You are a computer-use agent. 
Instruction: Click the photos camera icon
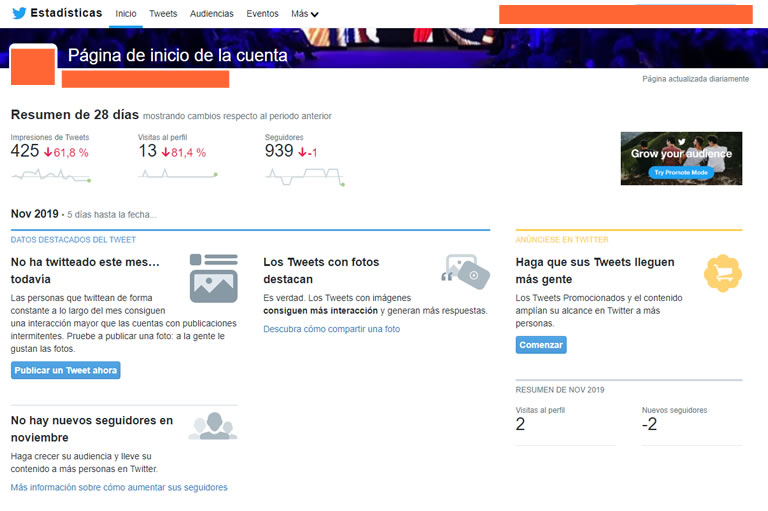click(x=466, y=271)
